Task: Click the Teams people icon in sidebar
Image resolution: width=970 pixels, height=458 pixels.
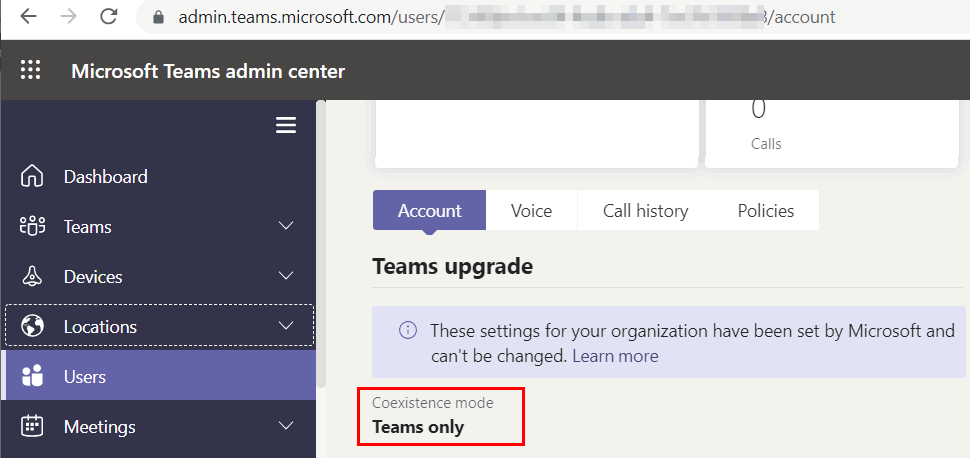Action: coord(32,227)
